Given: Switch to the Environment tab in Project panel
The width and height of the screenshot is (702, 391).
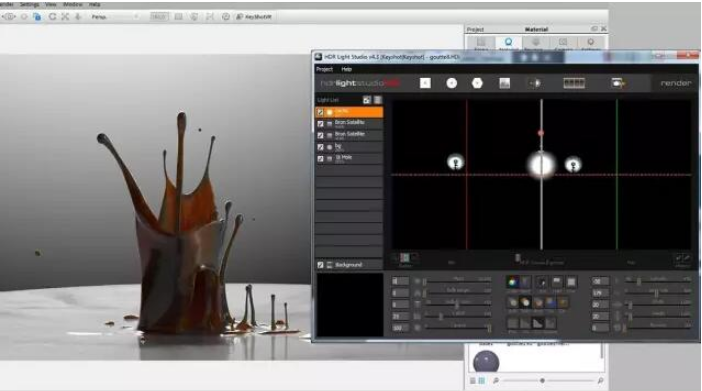Looking at the screenshot, I should (x=535, y=43).
